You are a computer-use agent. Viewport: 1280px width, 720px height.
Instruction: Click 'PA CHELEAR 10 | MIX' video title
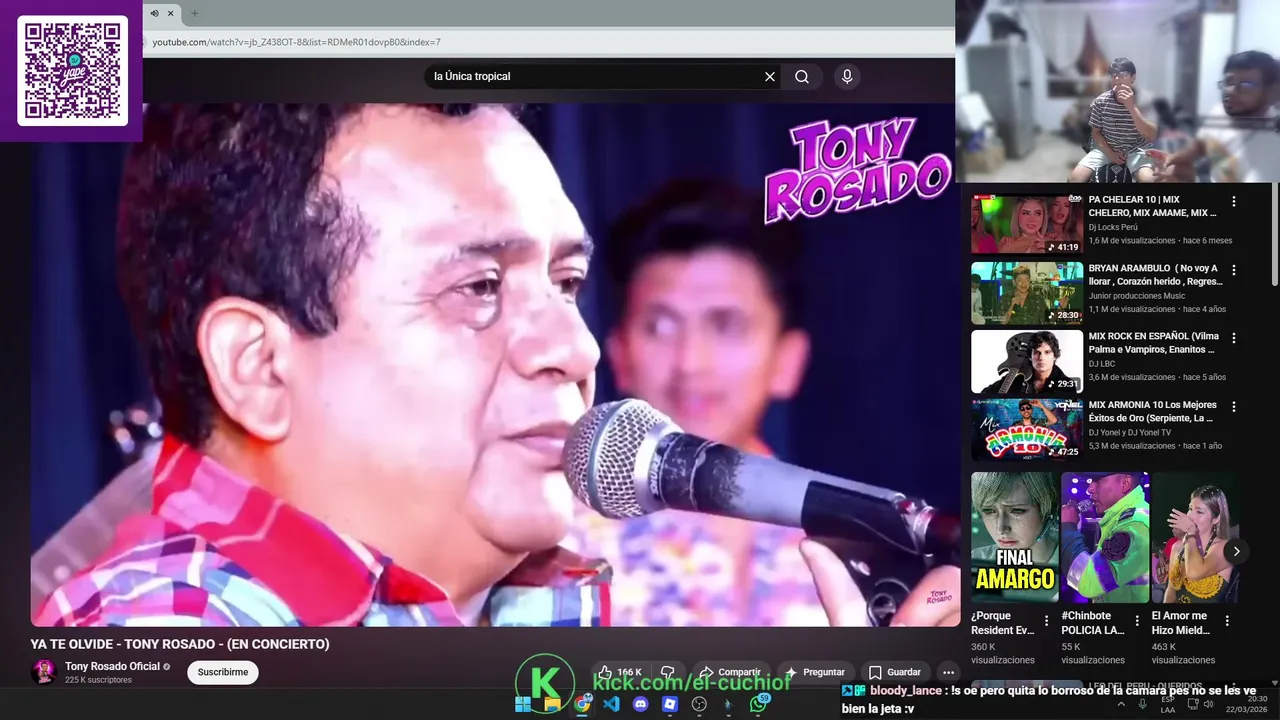click(x=1152, y=206)
